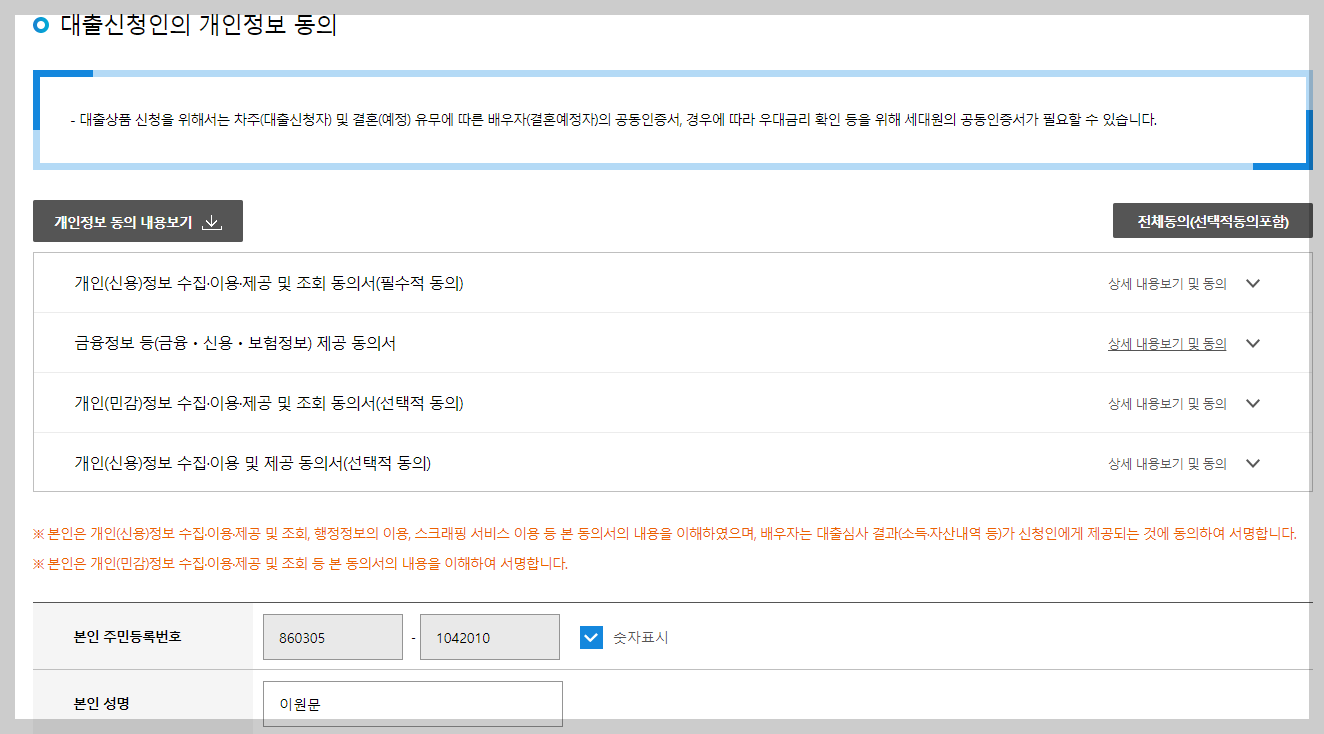Open detail link for the 민감정보 consent row
The height and width of the screenshot is (734, 1324).
(x=1166, y=403)
